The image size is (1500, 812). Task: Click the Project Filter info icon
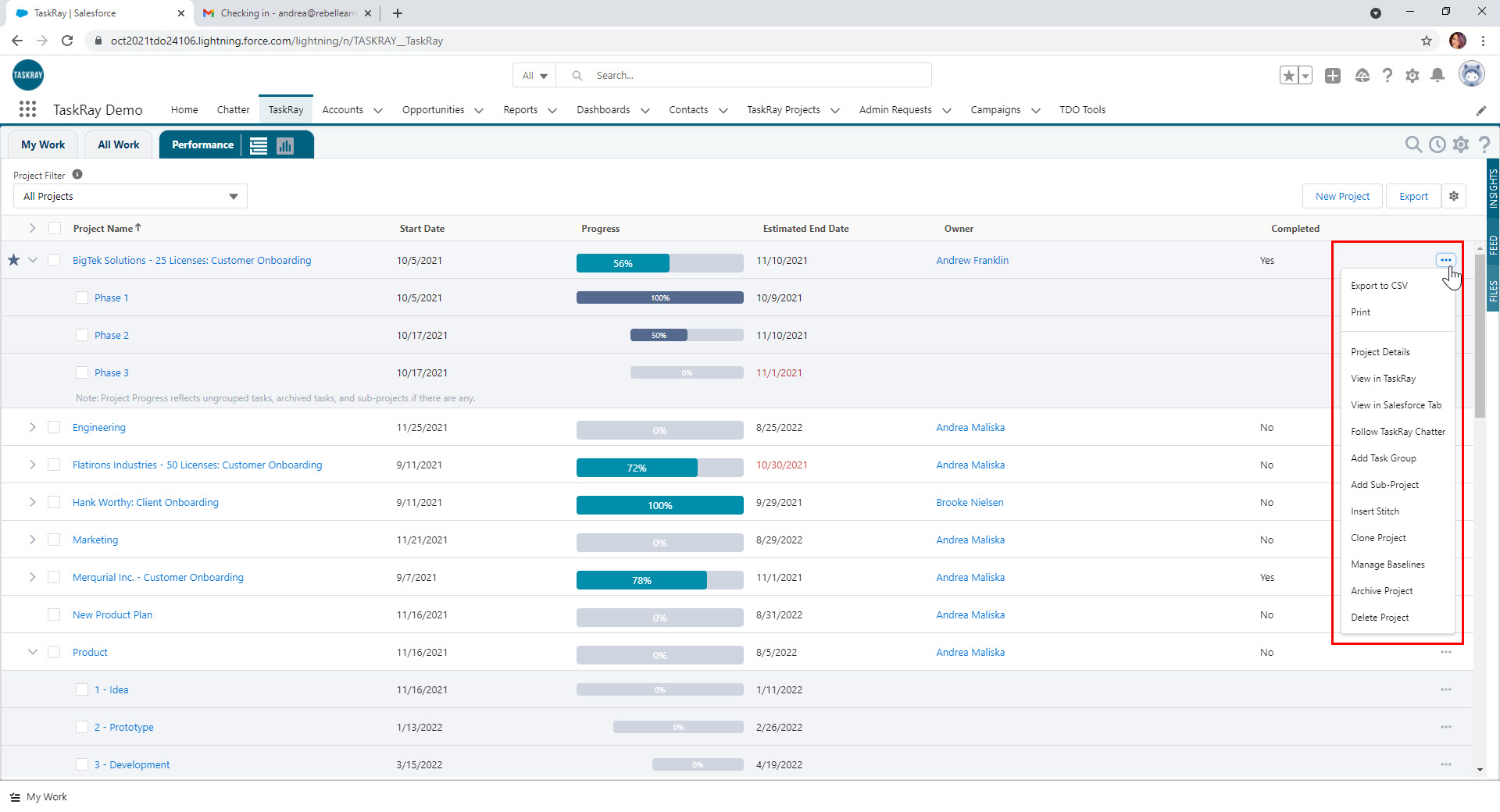coord(77,174)
